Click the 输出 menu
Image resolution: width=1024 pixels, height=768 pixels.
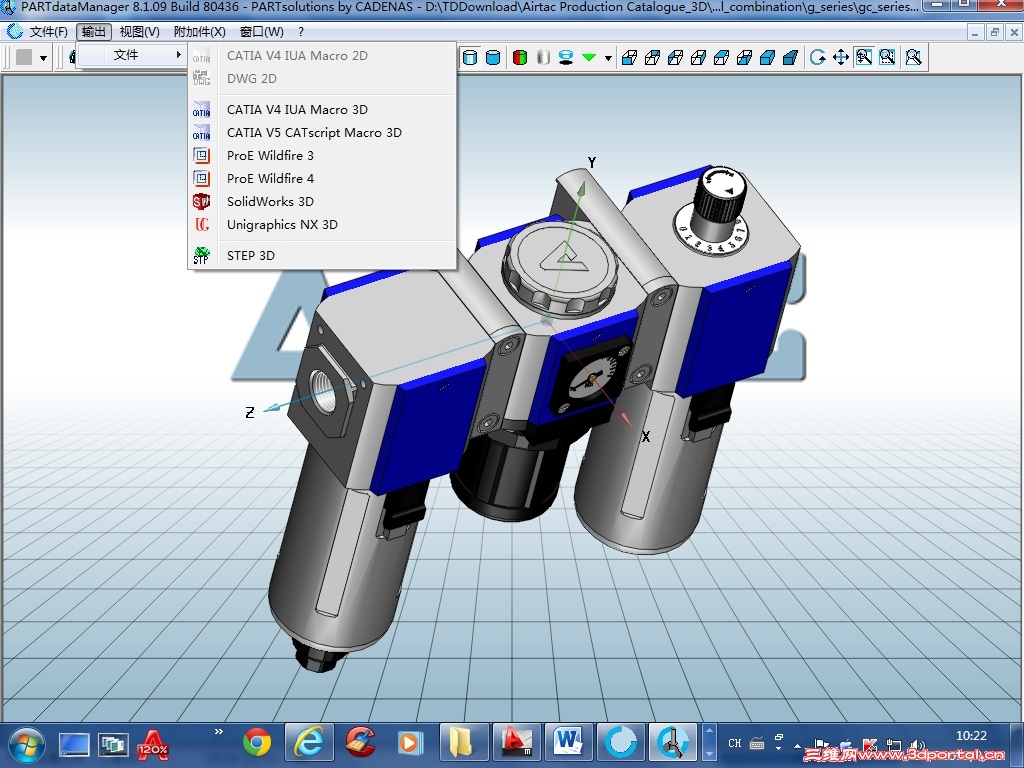coord(94,31)
